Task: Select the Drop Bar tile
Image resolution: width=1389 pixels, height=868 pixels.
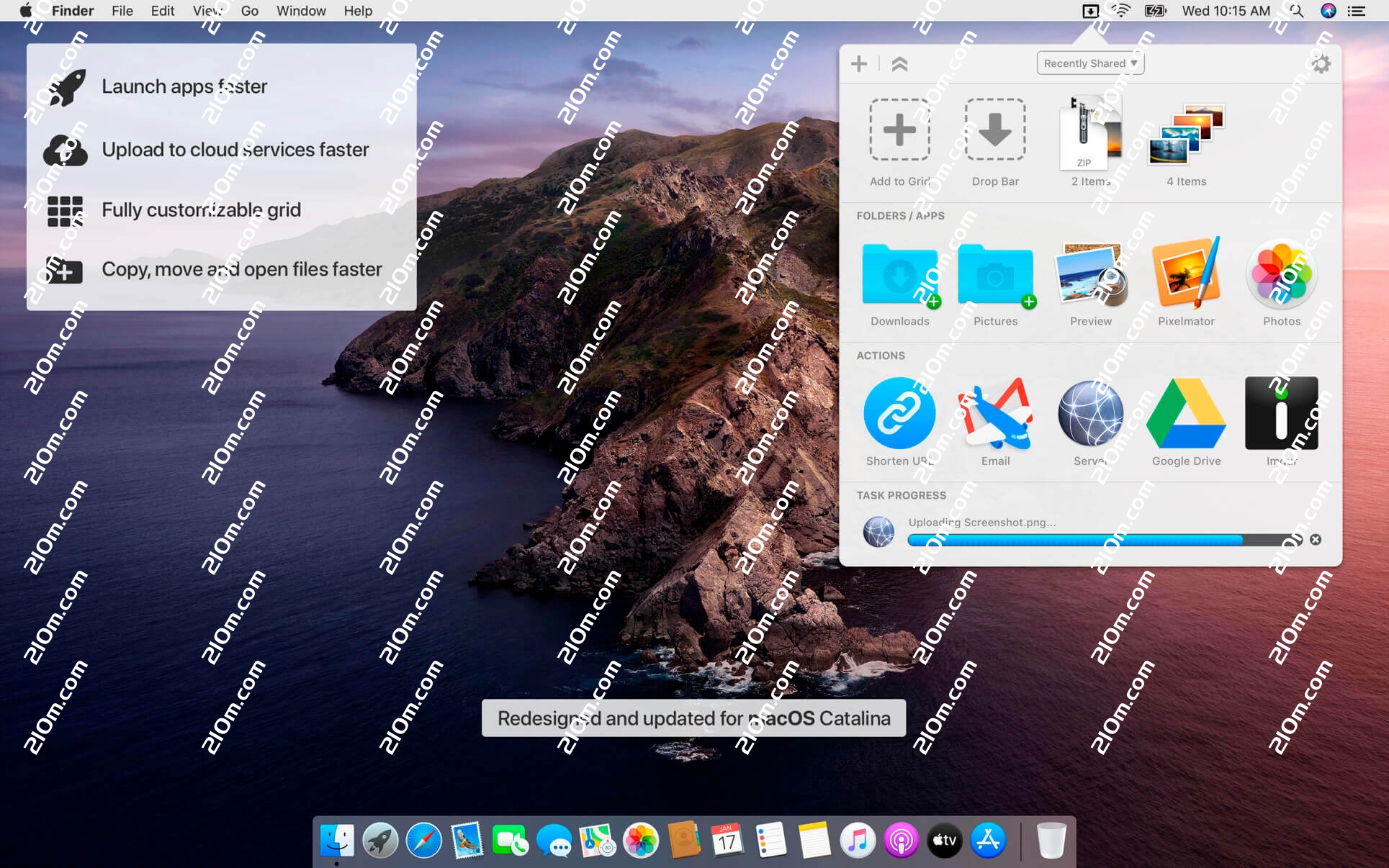Action: 995,143
